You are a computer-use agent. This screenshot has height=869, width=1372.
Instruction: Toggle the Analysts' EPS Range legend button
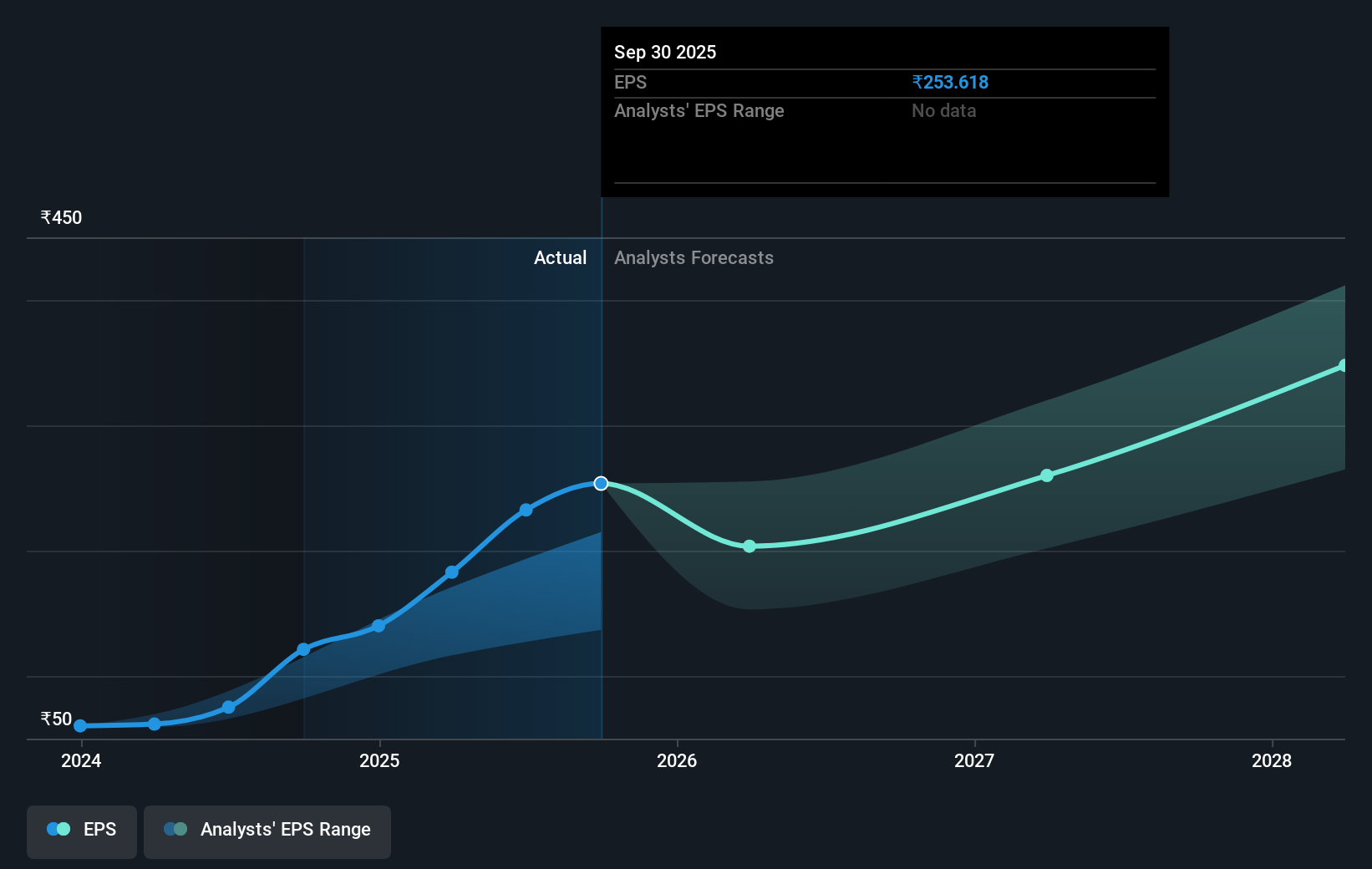(x=267, y=831)
